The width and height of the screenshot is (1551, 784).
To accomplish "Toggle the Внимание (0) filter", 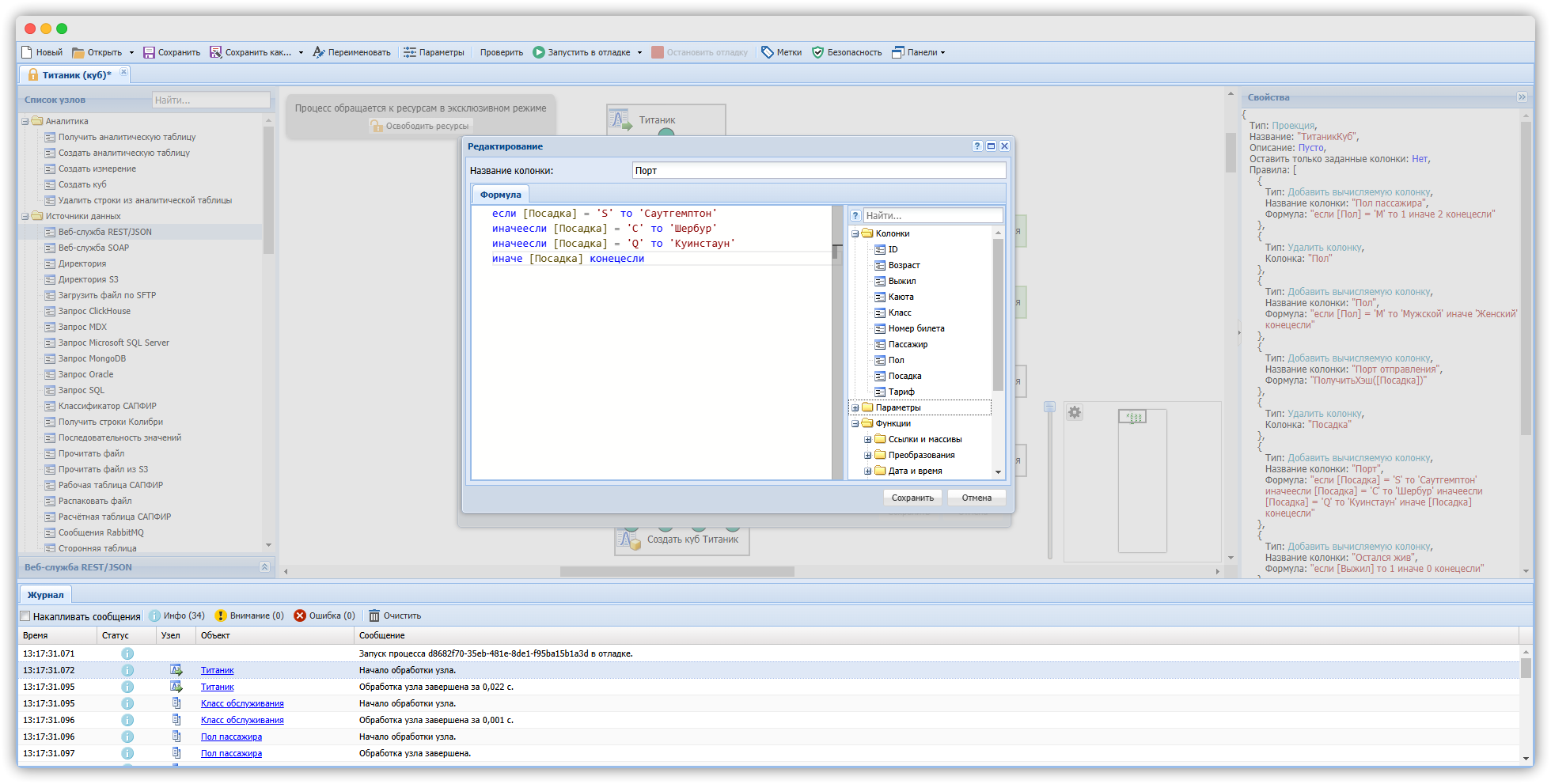I will click(250, 615).
